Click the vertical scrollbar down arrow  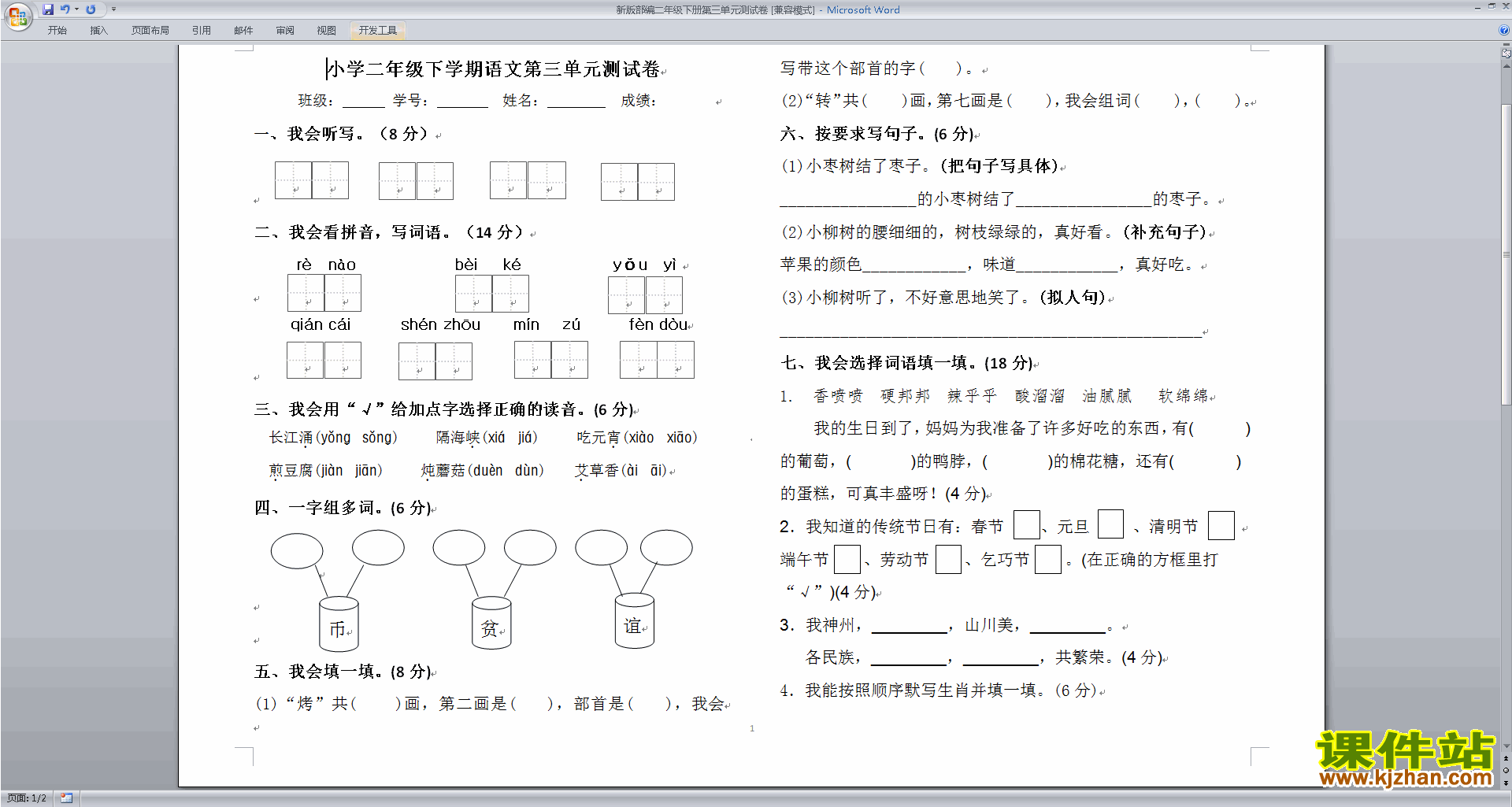coord(1506,746)
